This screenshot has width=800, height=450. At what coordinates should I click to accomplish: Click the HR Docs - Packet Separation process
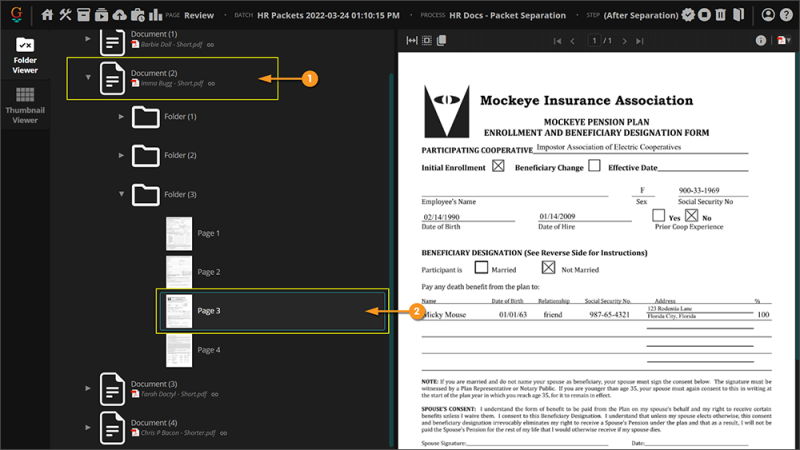coord(508,15)
